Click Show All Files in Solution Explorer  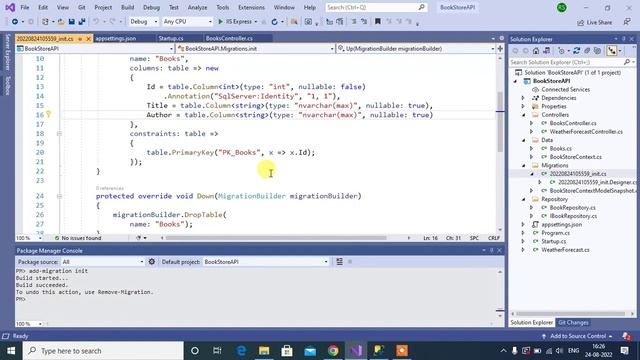597,51
